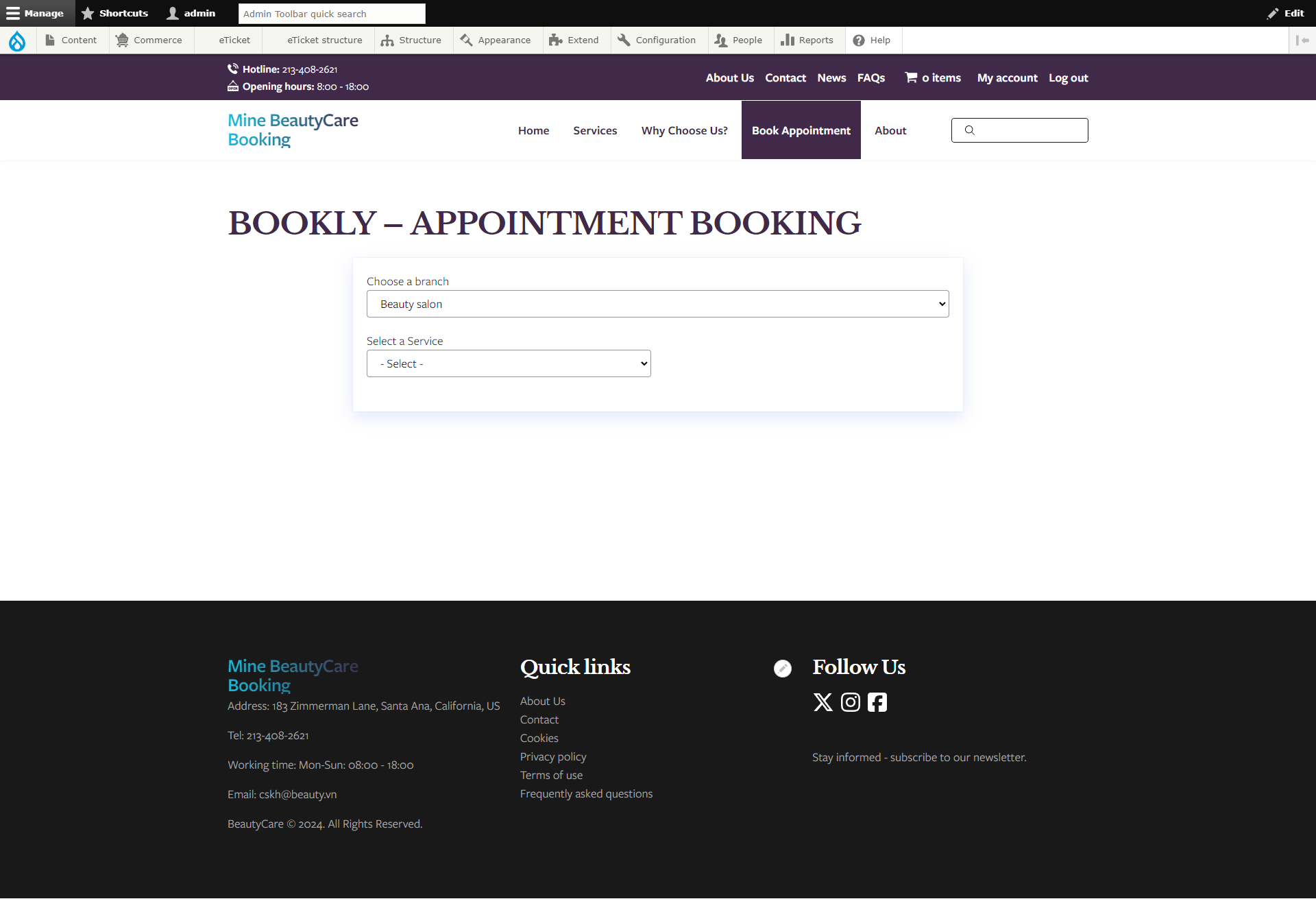Image resolution: width=1316 pixels, height=899 pixels.
Task: Go to the Services nav tab
Action: click(x=595, y=130)
